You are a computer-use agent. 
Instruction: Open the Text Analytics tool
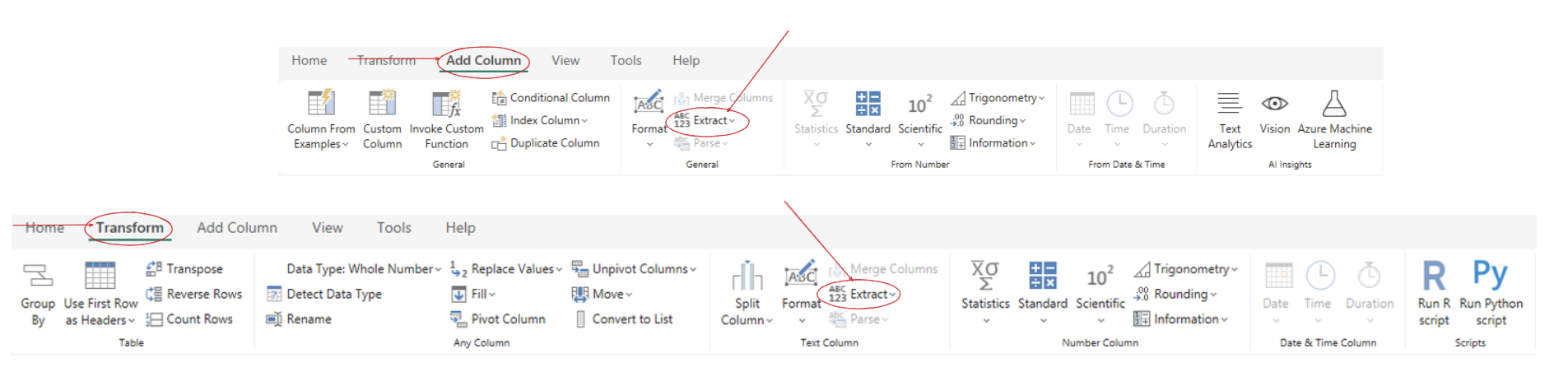pyautogui.click(x=1230, y=104)
